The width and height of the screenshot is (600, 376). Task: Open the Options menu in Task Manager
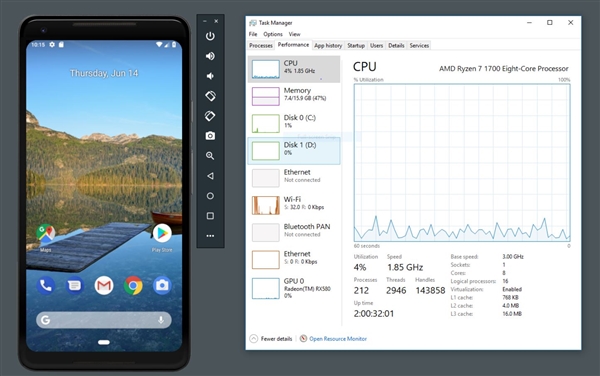tap(273, 34)
